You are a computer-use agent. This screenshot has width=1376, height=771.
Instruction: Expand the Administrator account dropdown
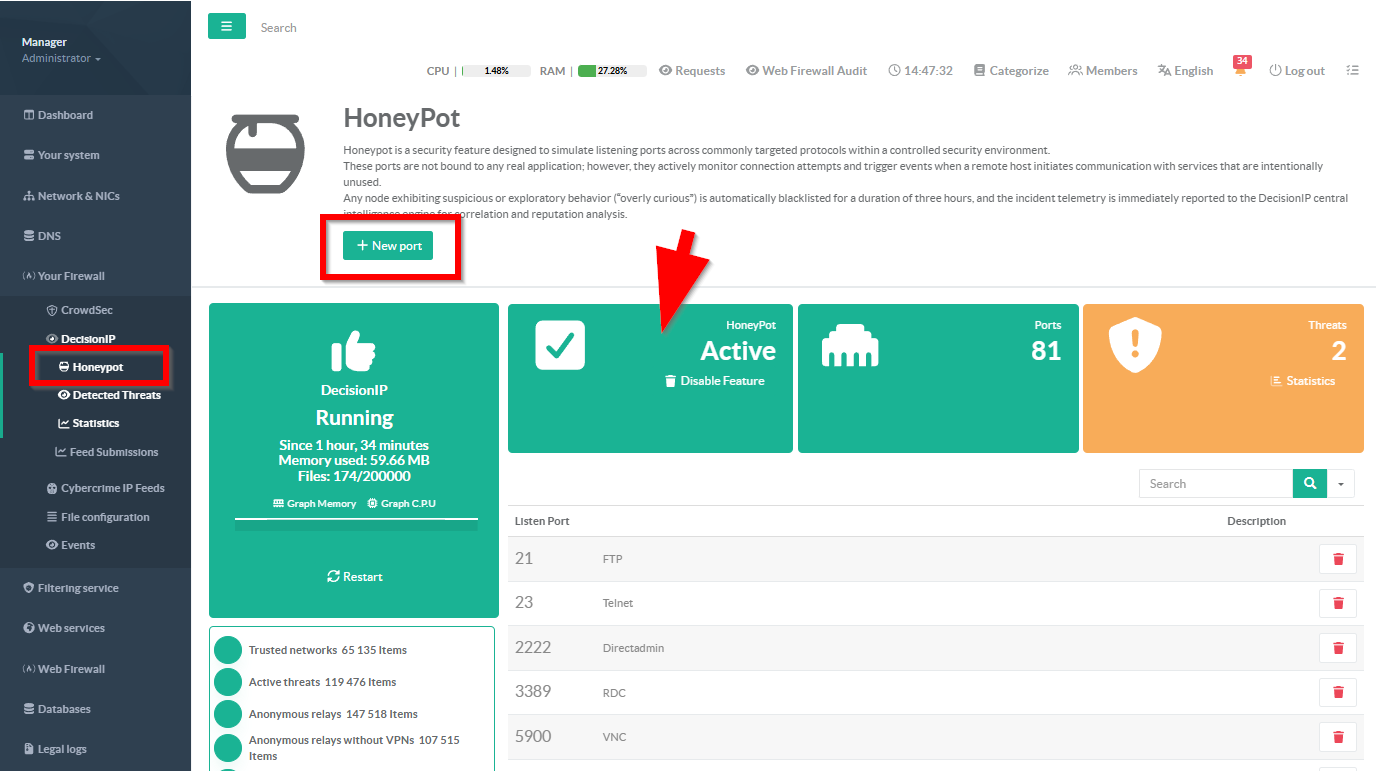(x=61, y=59)
